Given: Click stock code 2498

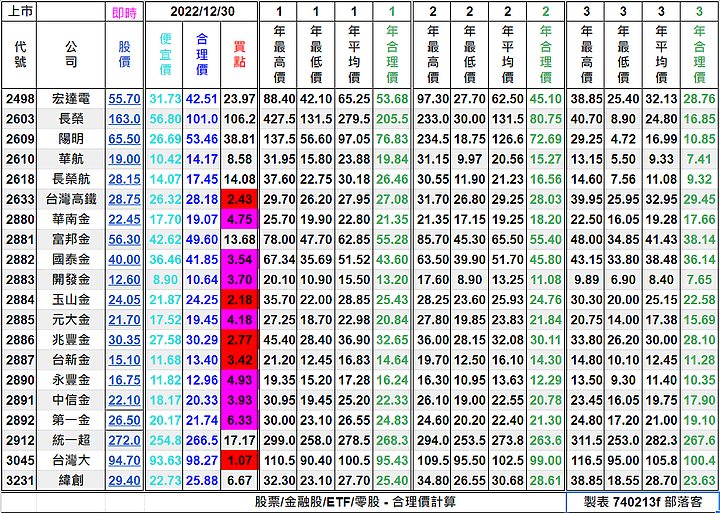Looking at the screenshot, I should coord(20,99).
